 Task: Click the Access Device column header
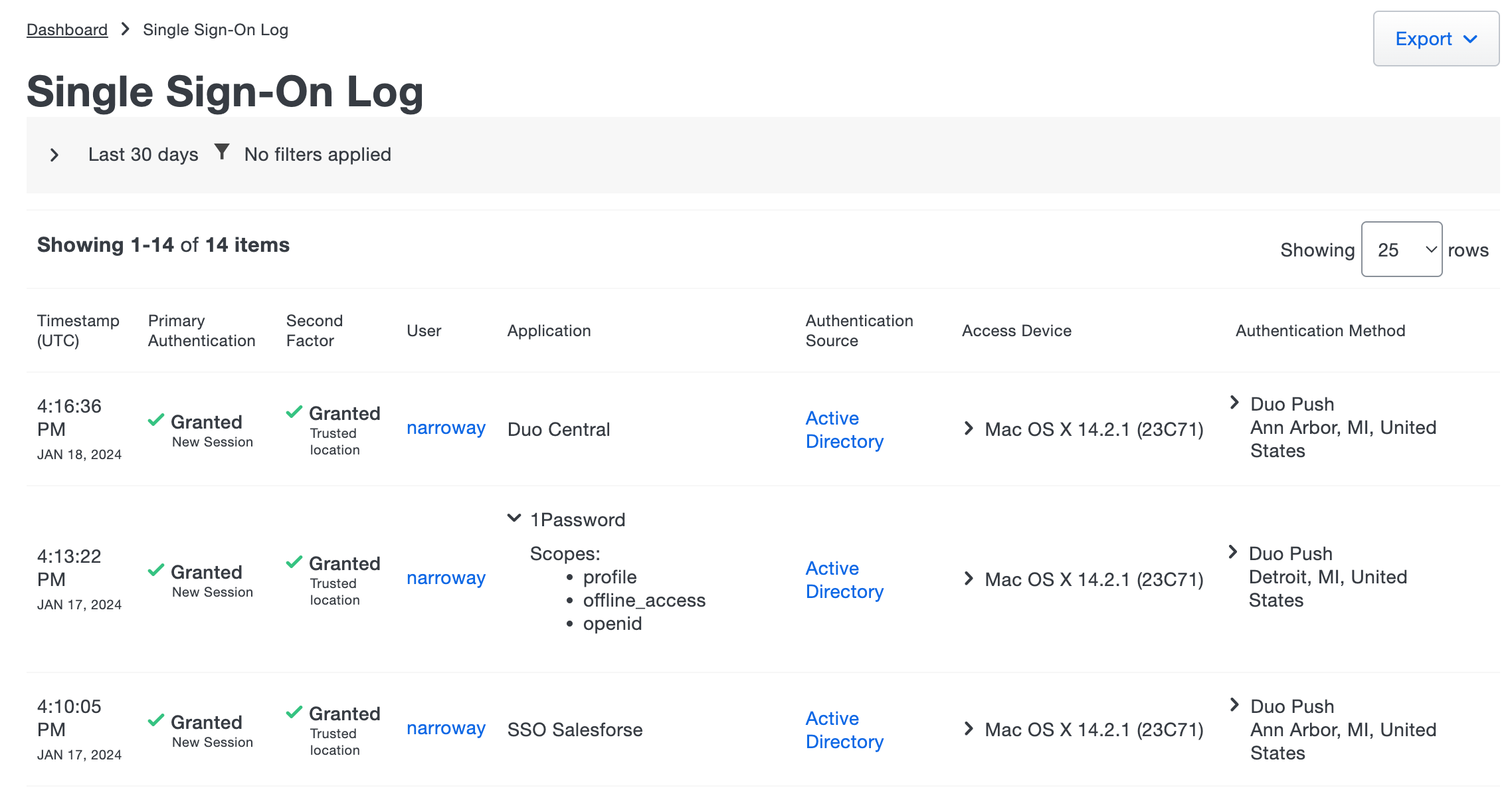1016,331
